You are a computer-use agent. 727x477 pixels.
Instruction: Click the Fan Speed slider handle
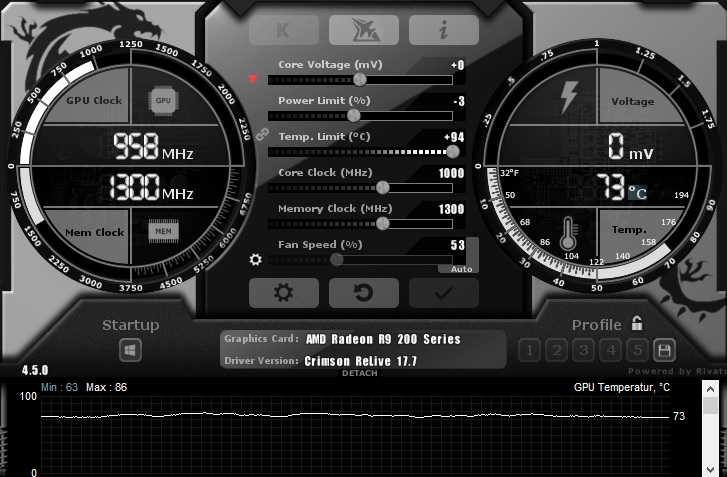[337, 260]
